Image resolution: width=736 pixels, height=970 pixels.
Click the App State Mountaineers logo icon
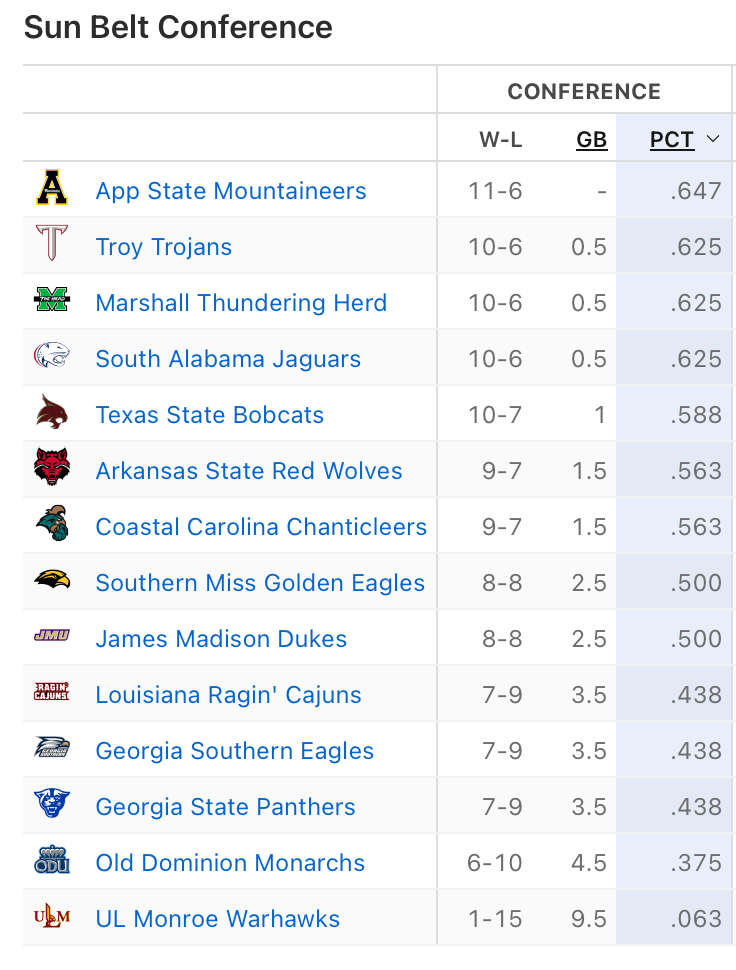pyautogui.click(x=52, y=190)
